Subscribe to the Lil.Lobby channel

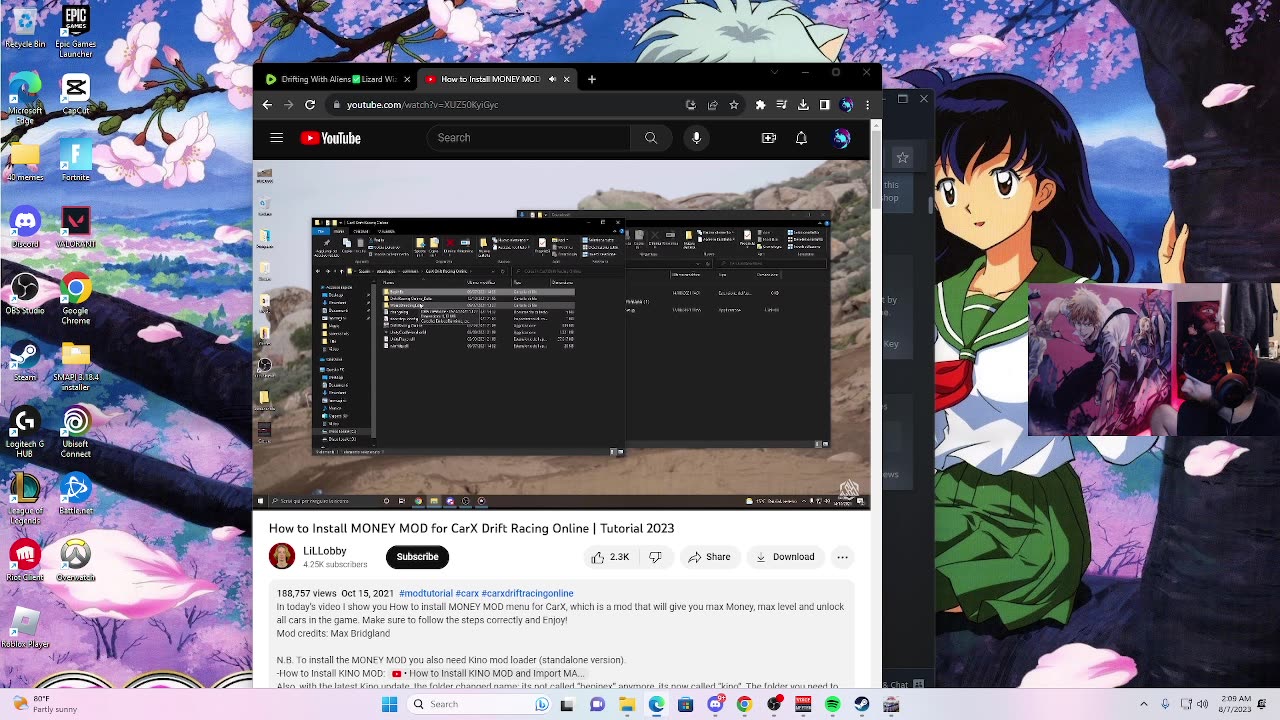417,557
